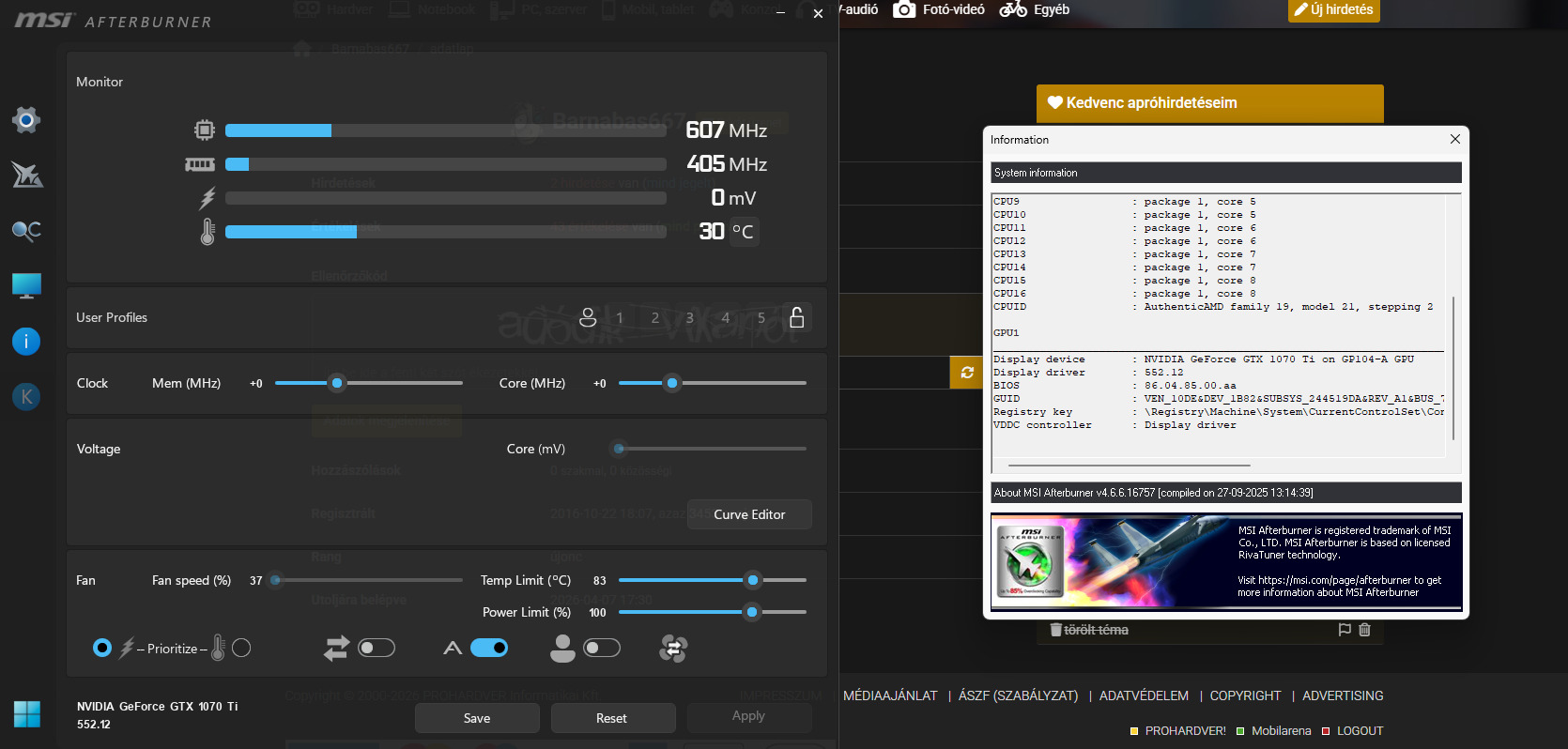
Task: Click the Core (MHz) offset value +0
Action: click(x=600, y=383)
